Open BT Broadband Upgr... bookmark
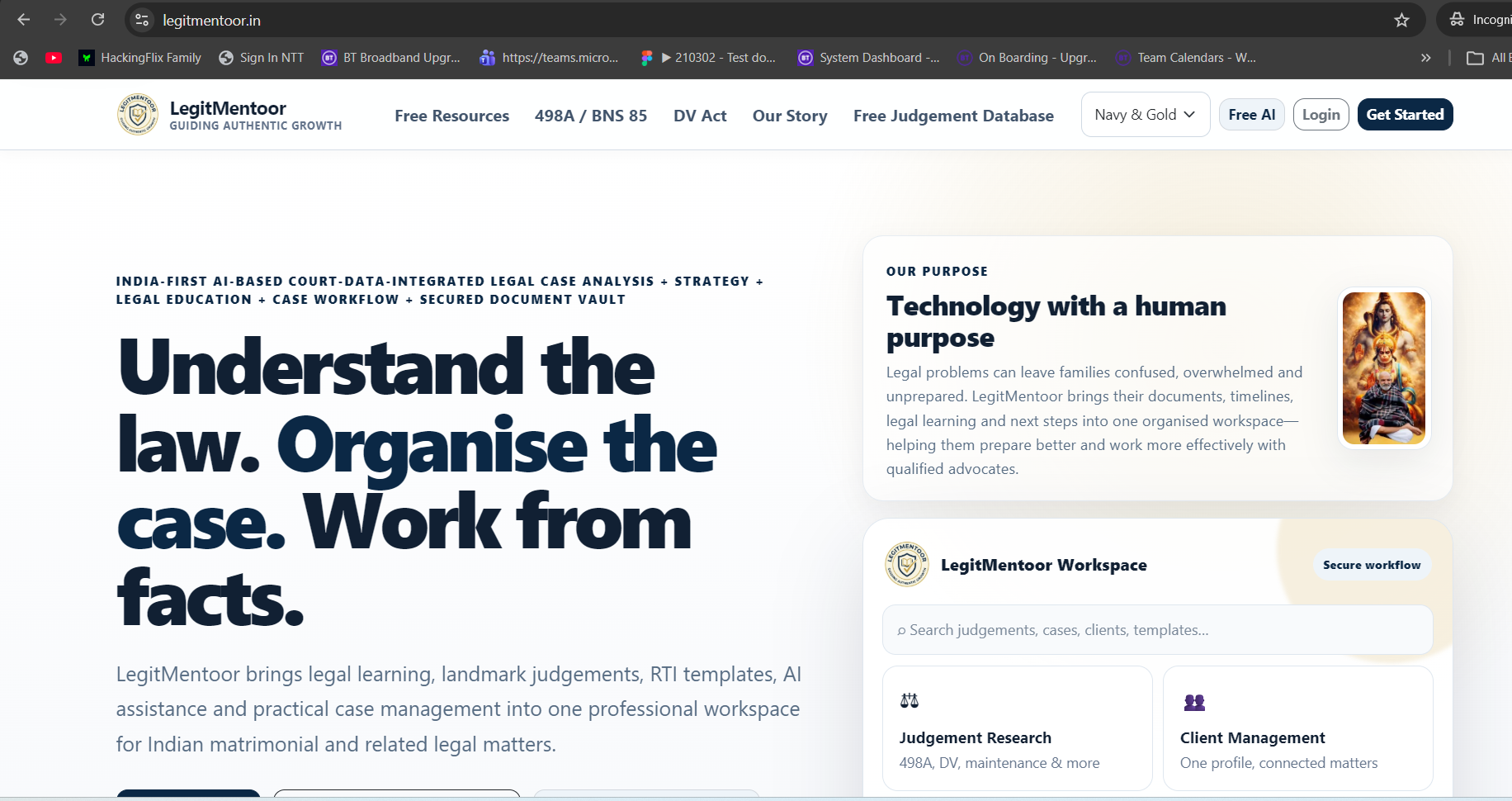Image resolution: width=1512 pixels, height=801 pixels. pyautogui.click(x=391, y=58)
